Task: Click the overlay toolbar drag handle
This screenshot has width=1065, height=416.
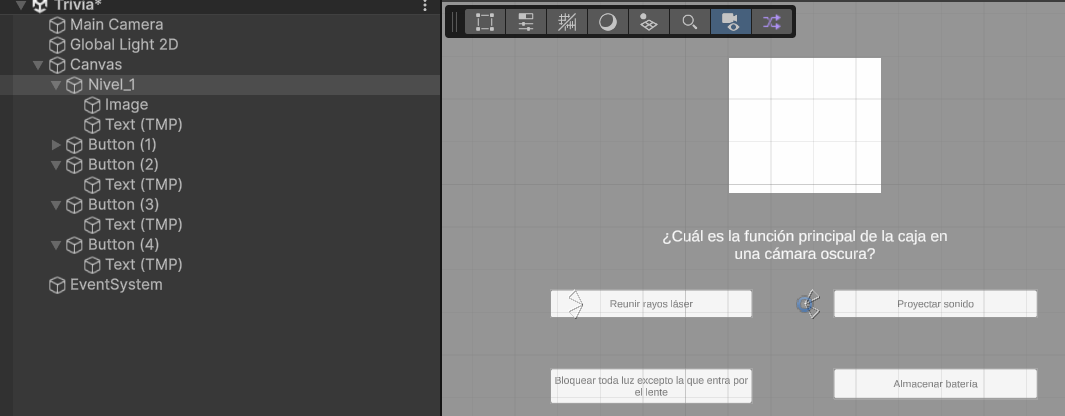Action: (x=454, y=22)
